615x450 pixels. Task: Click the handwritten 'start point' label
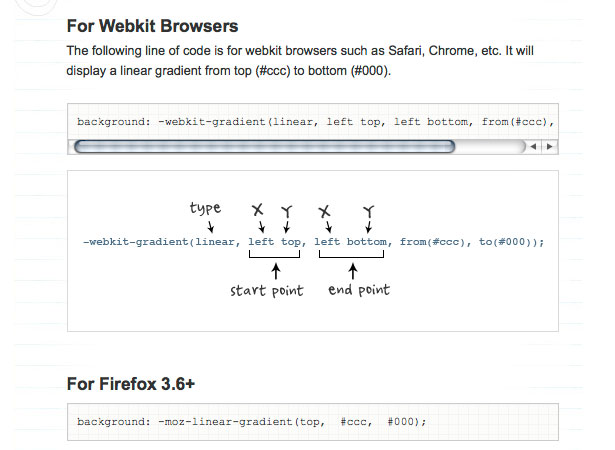click(267, 291)
